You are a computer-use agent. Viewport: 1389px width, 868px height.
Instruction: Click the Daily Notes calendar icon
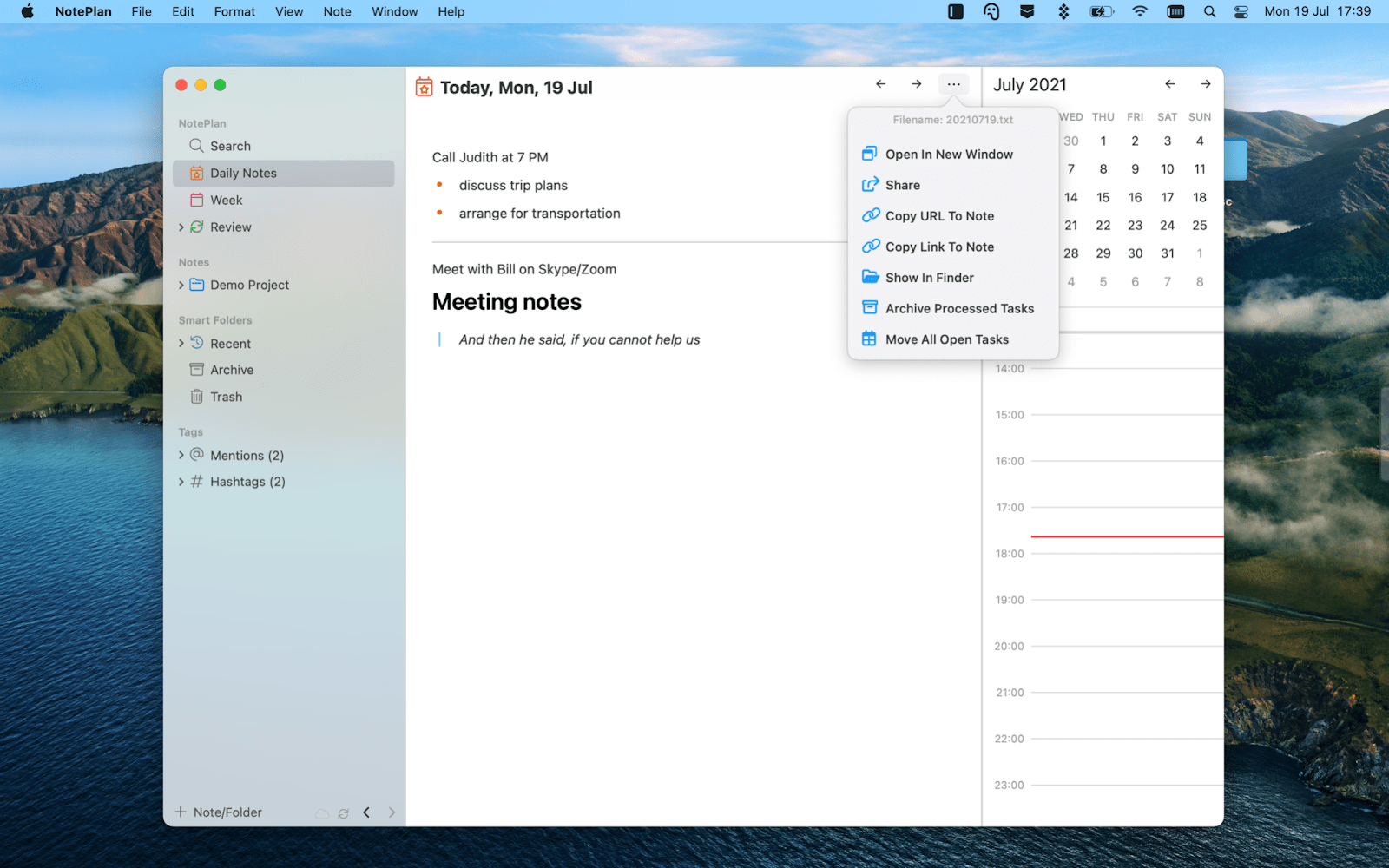pos(197,173)
